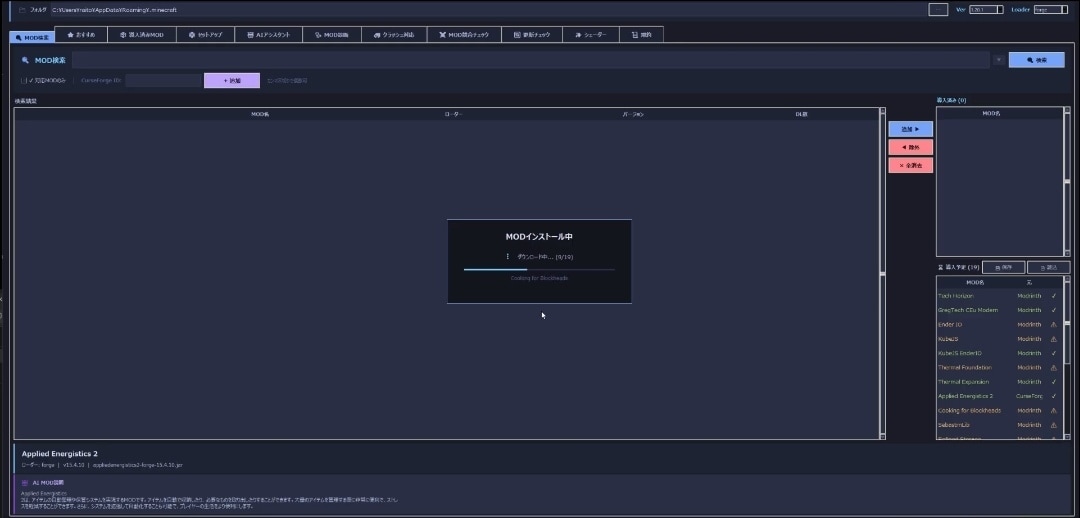The width and height of the screenshot is (1080, 518).
Task: Click the purple + 追加 button
Action: coord(231,81)
